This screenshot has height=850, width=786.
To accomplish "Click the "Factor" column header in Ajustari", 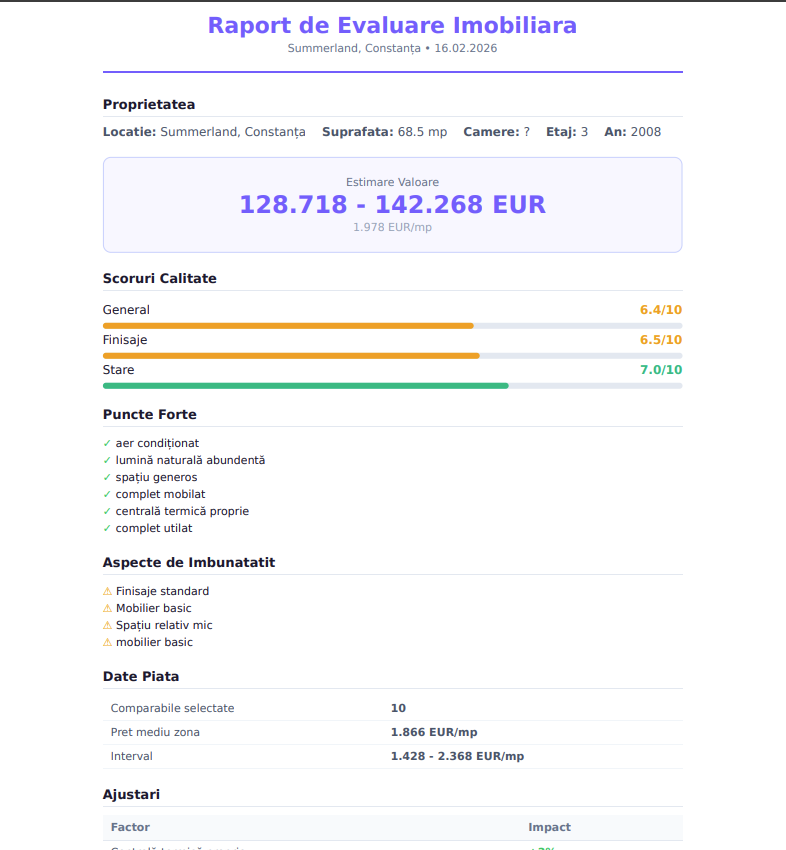I will [130, 827].
